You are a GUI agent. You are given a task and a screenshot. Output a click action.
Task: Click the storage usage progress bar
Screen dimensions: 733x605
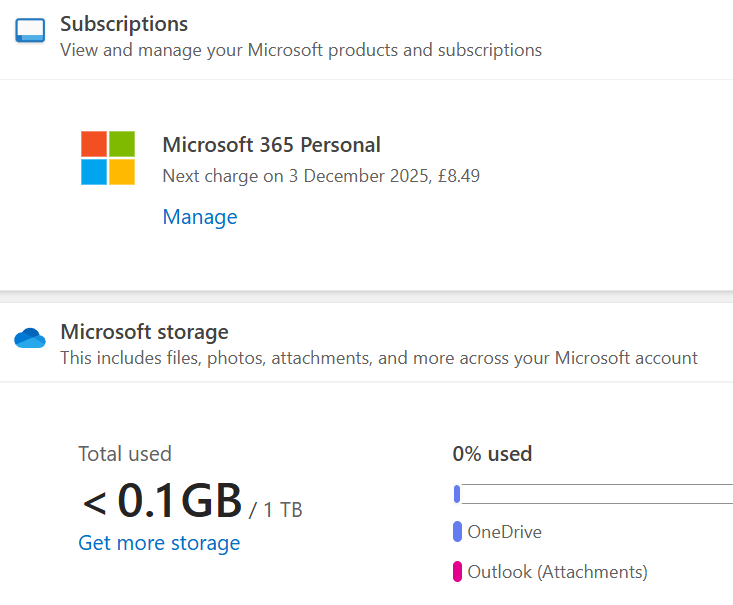595,494
